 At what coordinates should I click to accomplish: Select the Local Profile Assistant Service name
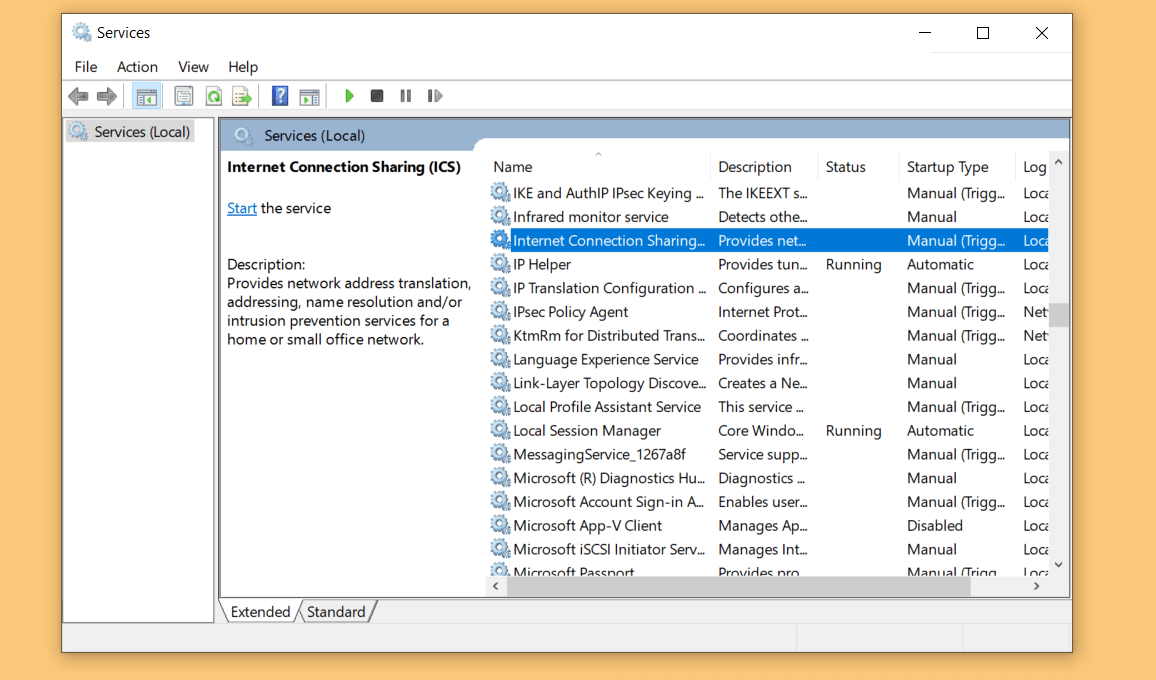607,406
